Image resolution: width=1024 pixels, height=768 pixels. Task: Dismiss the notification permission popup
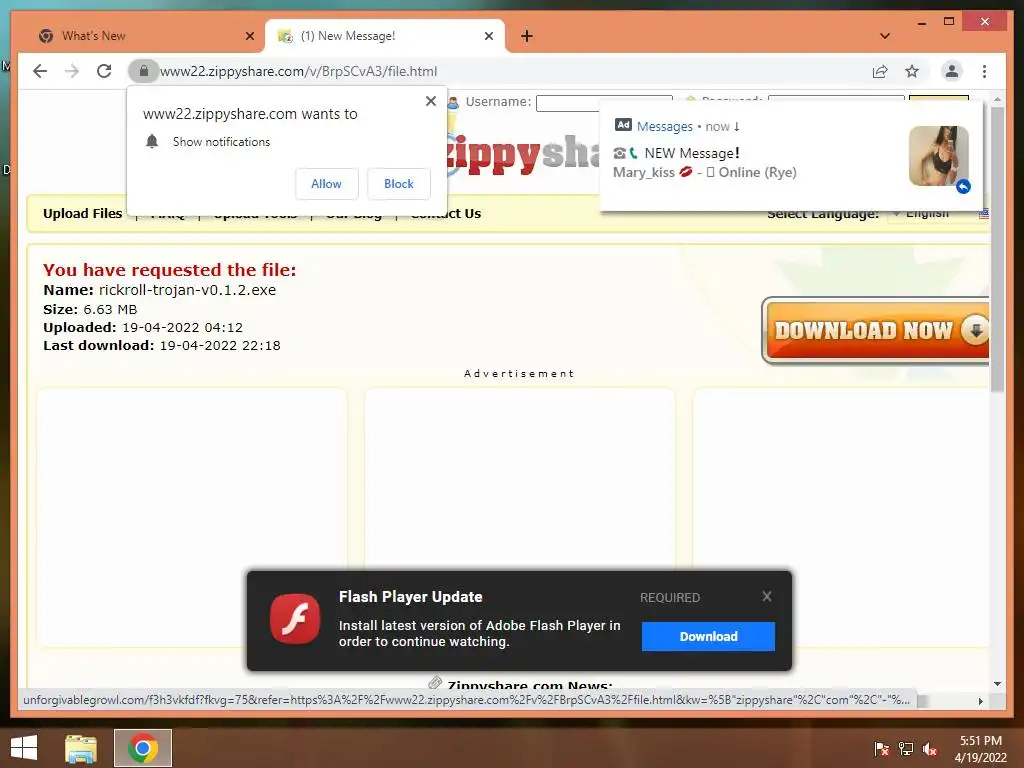coord(430,101)
